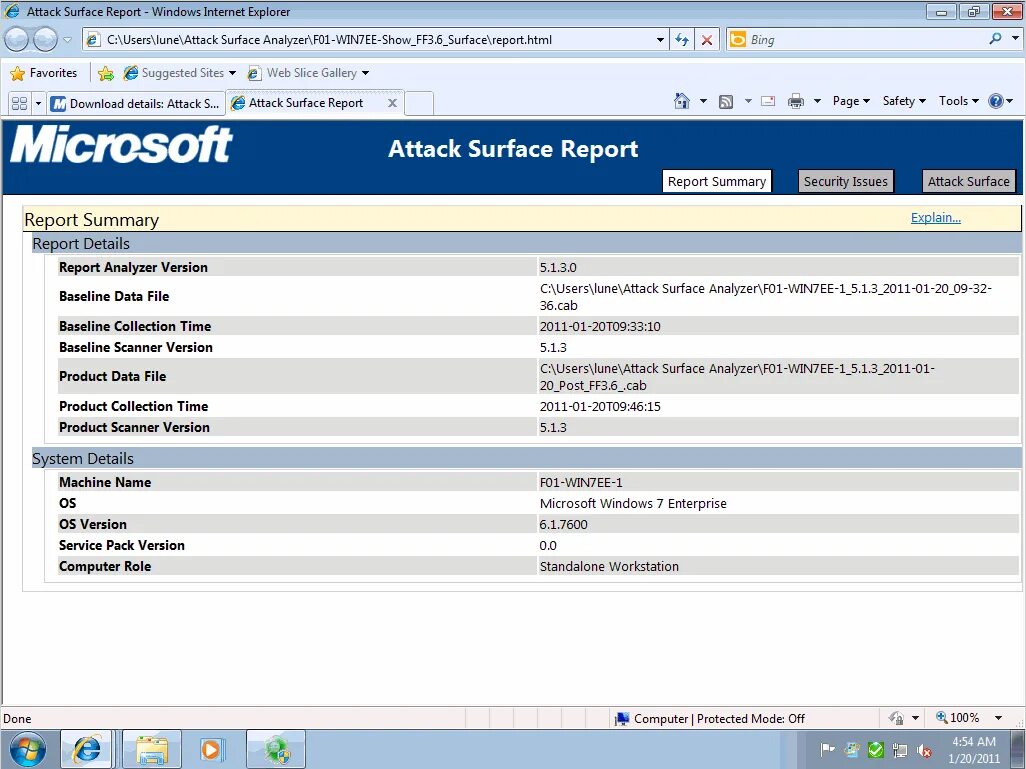
Task: Click the network tray icon
Action: coord(900,750)
